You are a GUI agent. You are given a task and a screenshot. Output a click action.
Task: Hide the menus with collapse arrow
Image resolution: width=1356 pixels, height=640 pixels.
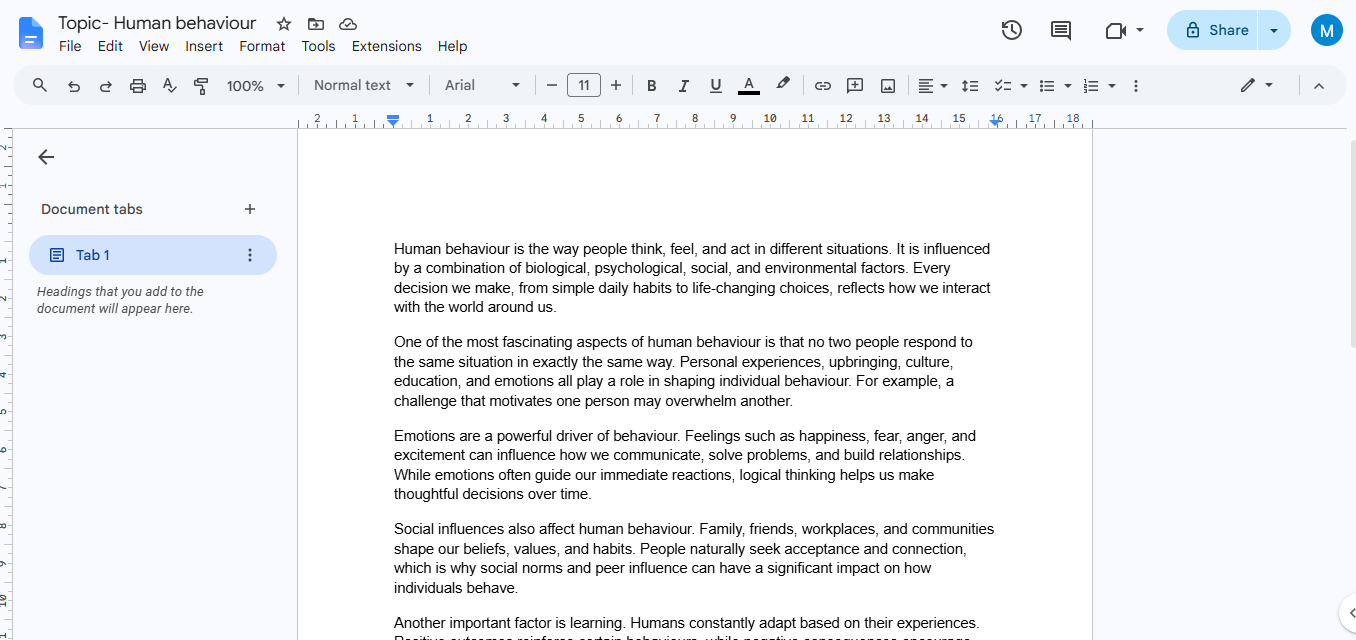1319,86
